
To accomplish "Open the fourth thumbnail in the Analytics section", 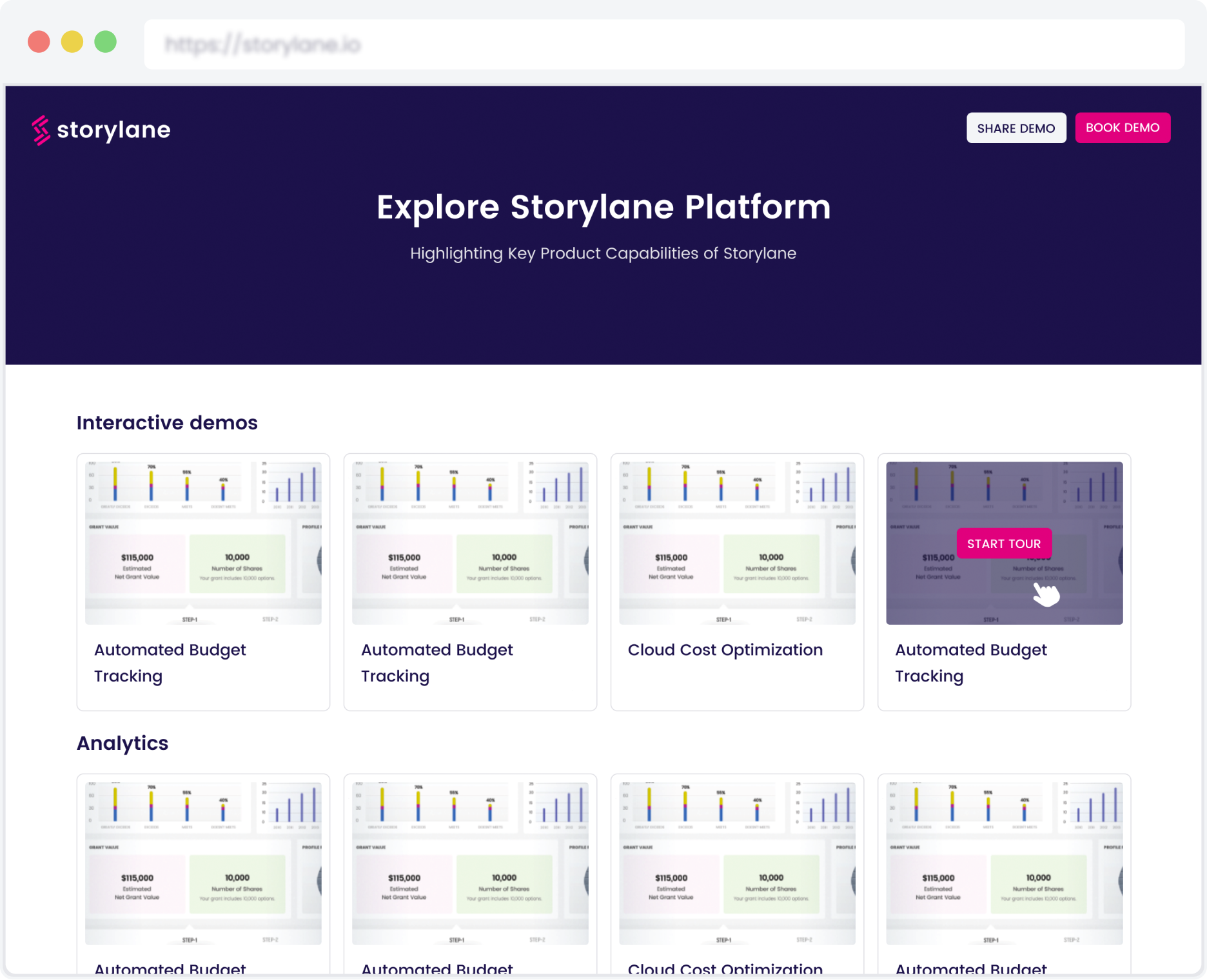I will coord(1004,863).
